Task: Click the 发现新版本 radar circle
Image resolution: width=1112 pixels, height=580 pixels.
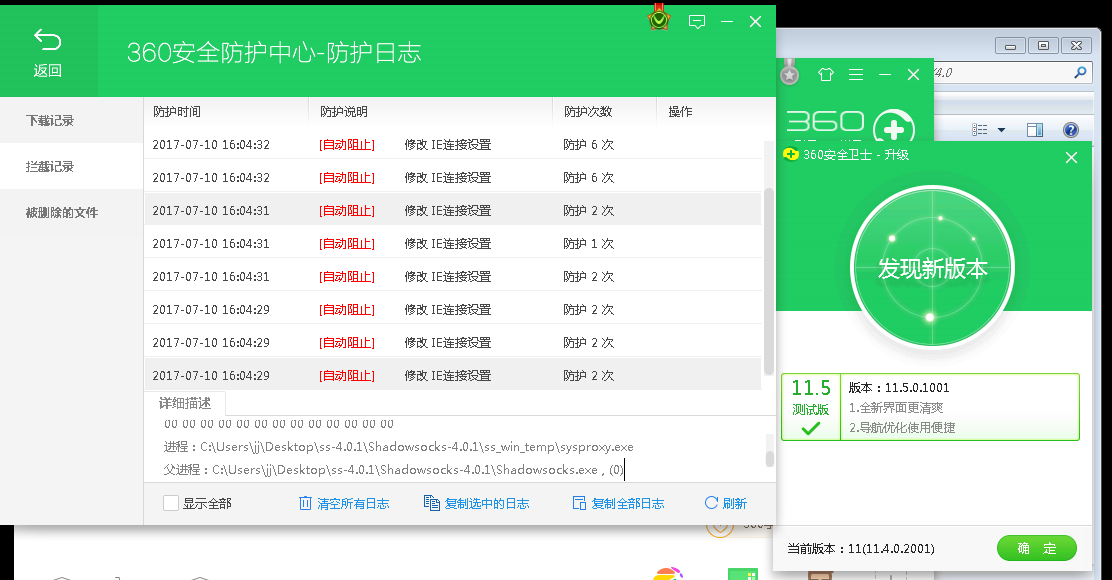Action: pyautogui.click(x=933, y=267)
